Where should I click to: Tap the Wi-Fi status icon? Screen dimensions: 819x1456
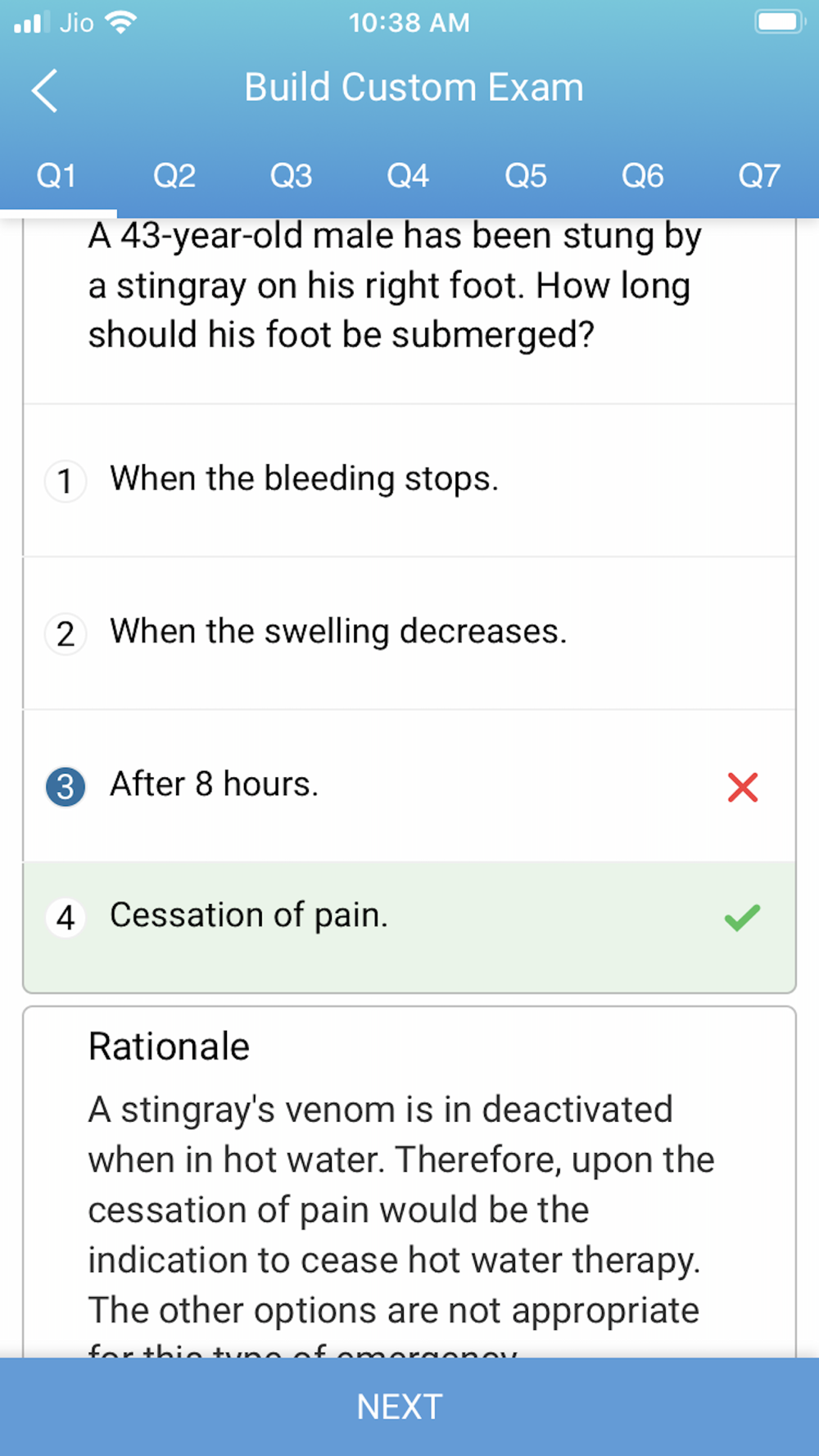coord(121,22)
